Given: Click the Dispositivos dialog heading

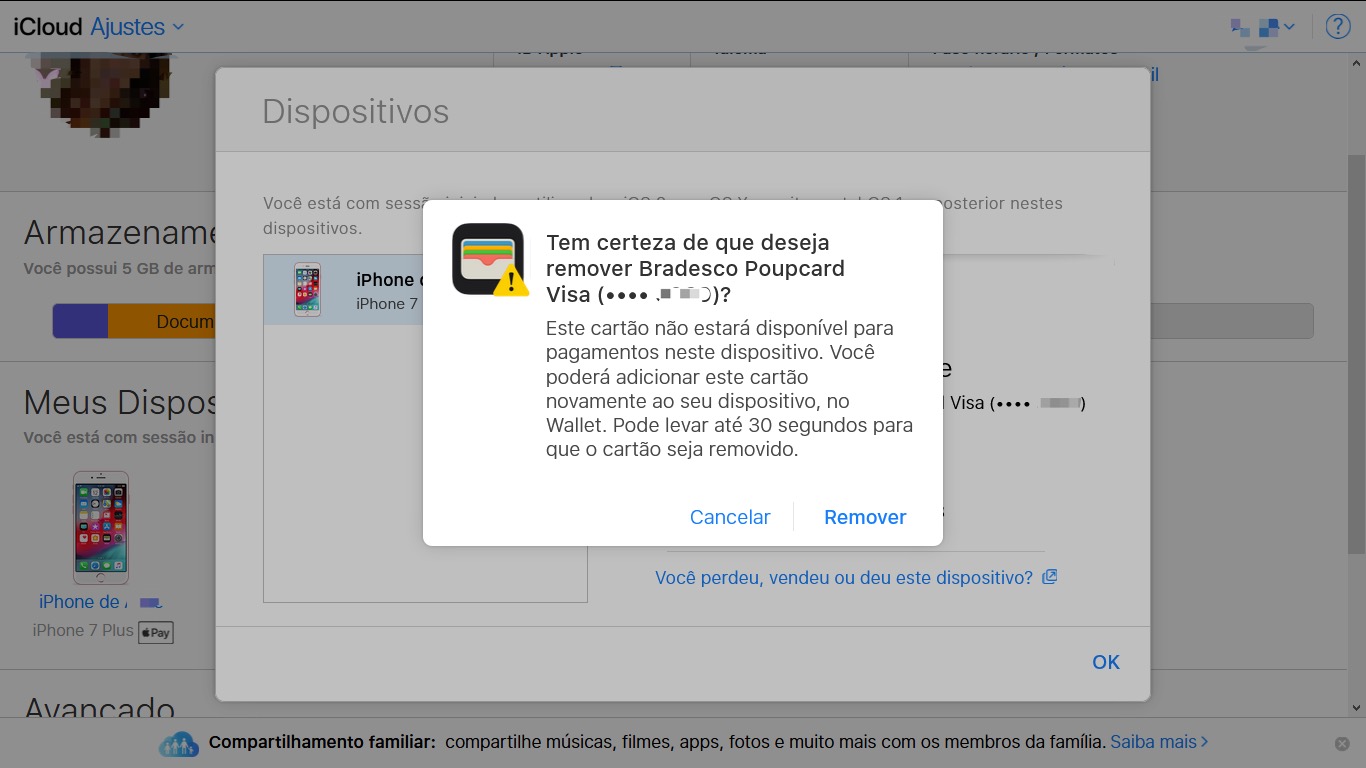Looking at the screenshot, I should click(355, 111).
